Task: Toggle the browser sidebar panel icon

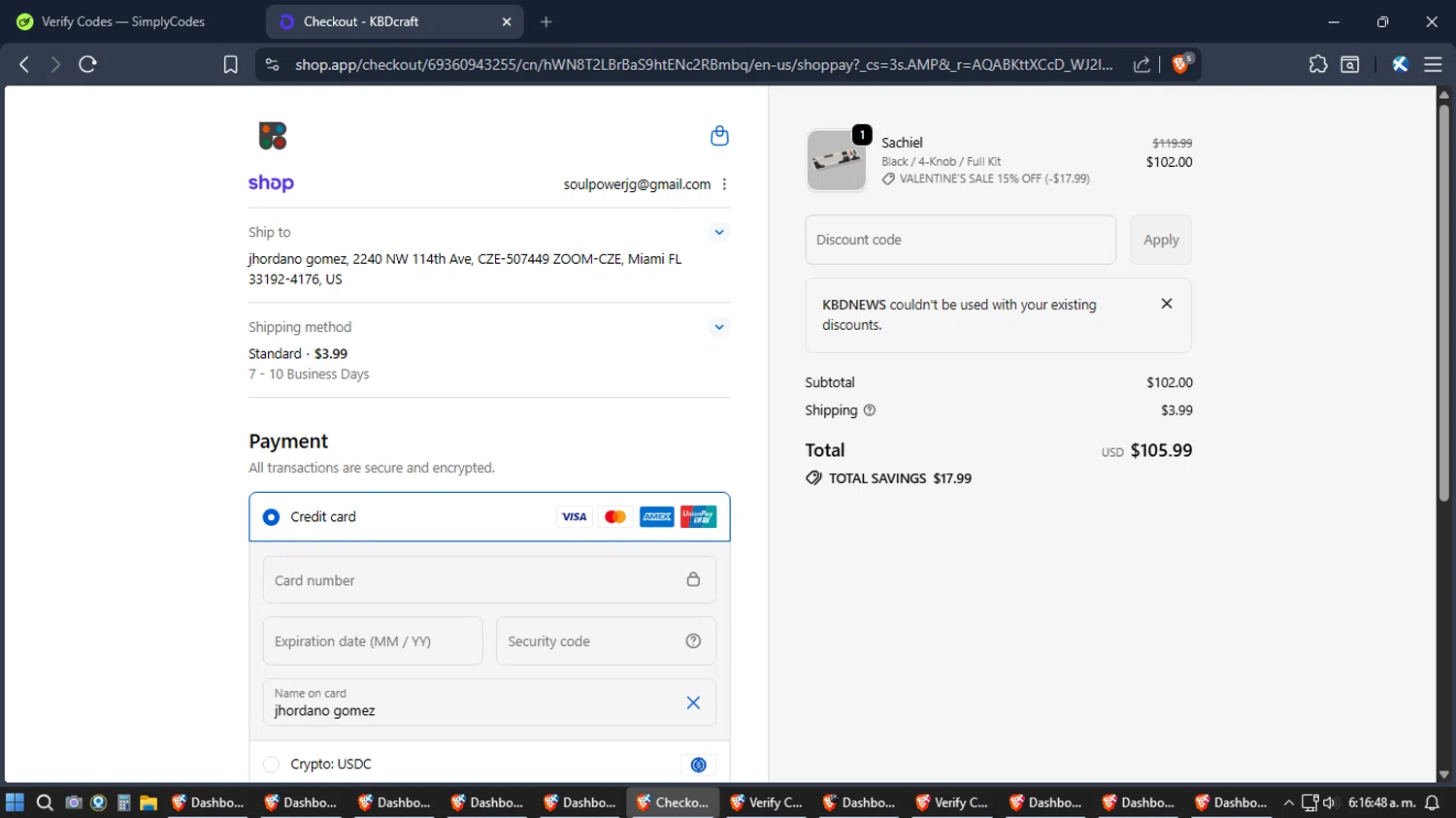Action: (x=1349, y=64)
